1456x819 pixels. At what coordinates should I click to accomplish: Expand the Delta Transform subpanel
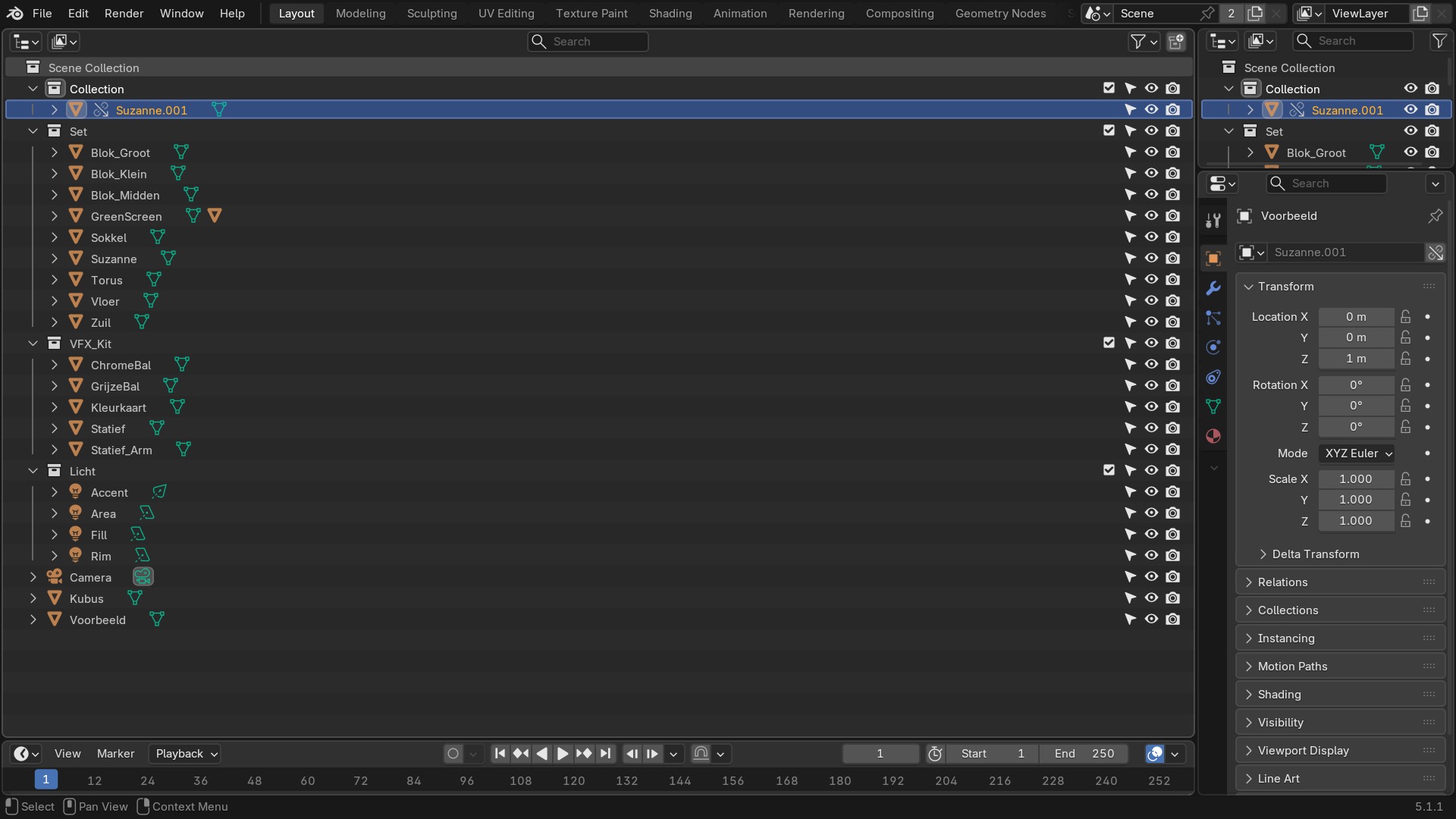(x=1316, y=554)
